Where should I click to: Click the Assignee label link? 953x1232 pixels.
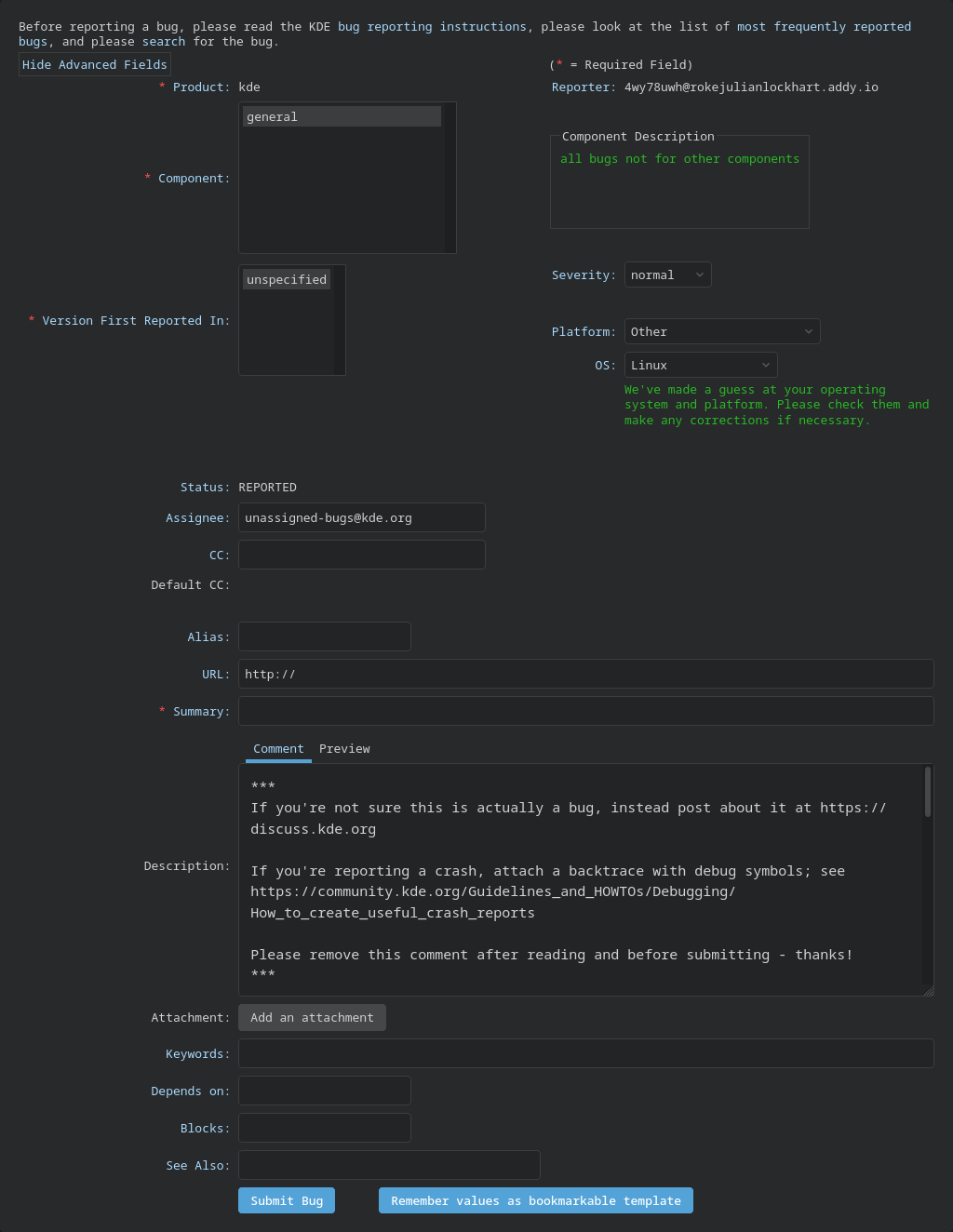(x=196, y=517)
